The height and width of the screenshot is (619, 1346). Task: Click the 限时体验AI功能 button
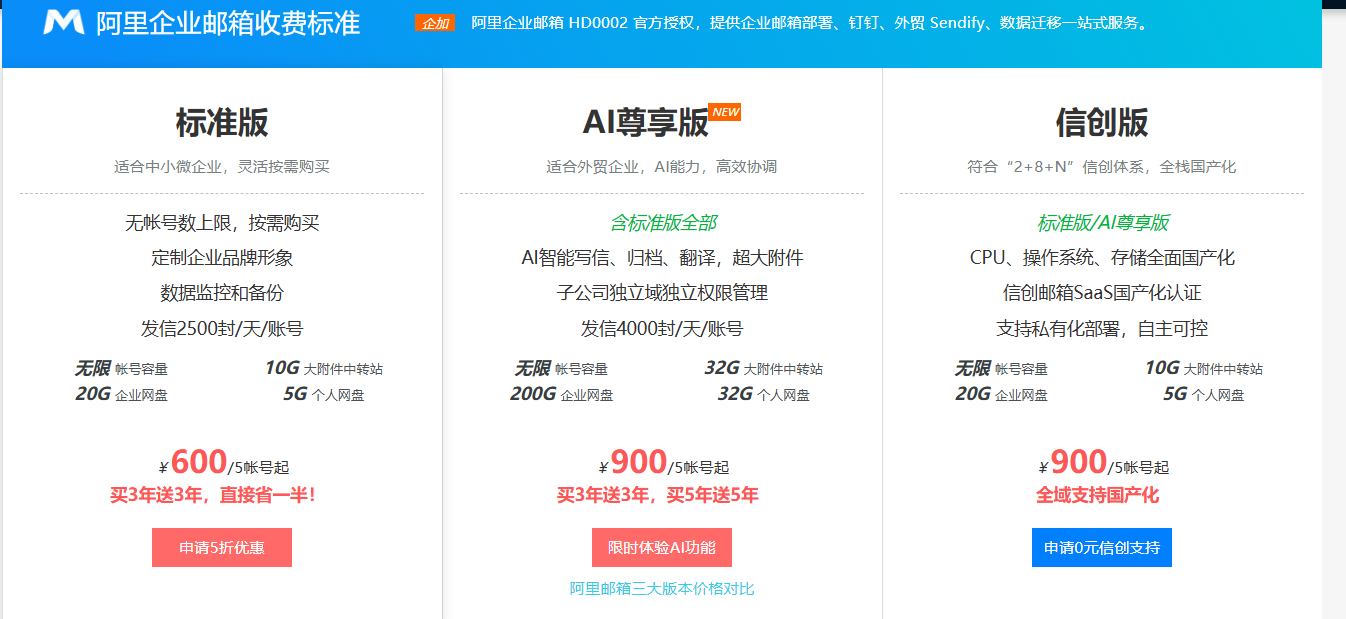(x=662, y=548)
